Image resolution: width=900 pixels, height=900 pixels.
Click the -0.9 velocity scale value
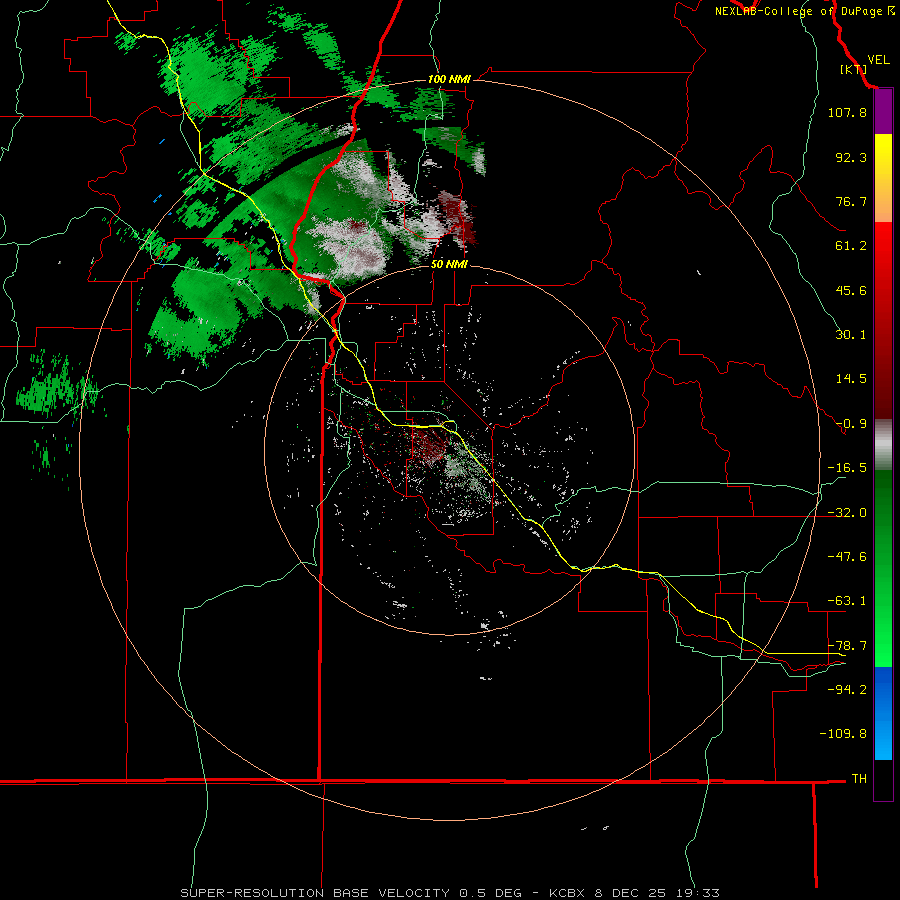pyautogui.click(x=851, y=424)
